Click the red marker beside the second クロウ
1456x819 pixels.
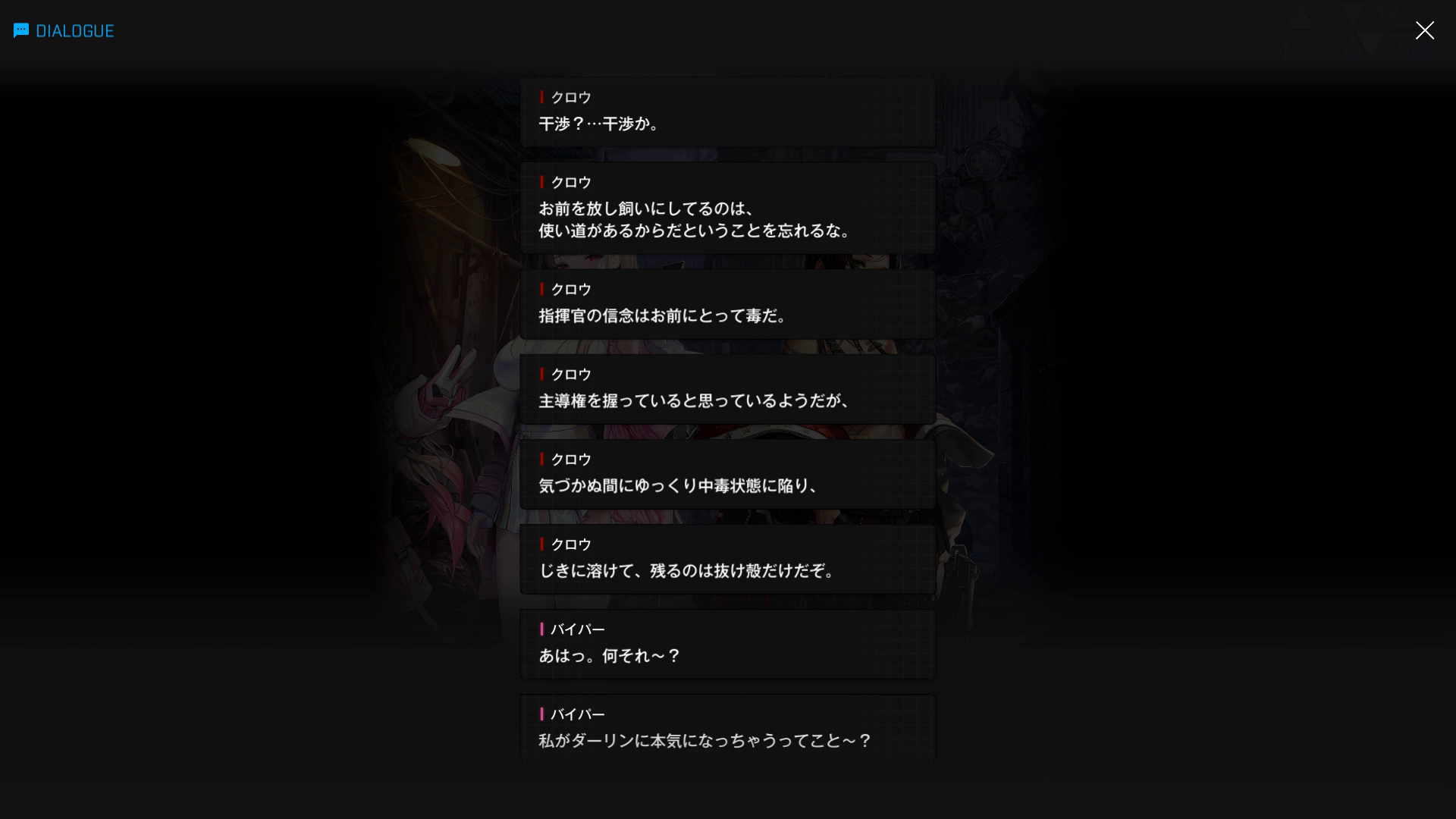coord(541,182)
